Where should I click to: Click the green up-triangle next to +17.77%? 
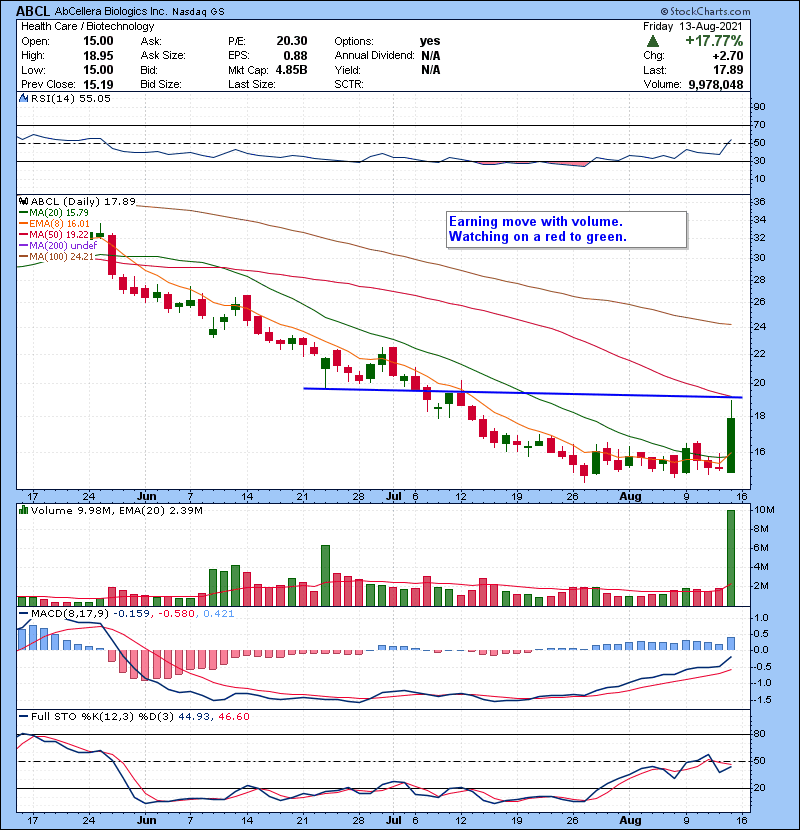(653, 41)
